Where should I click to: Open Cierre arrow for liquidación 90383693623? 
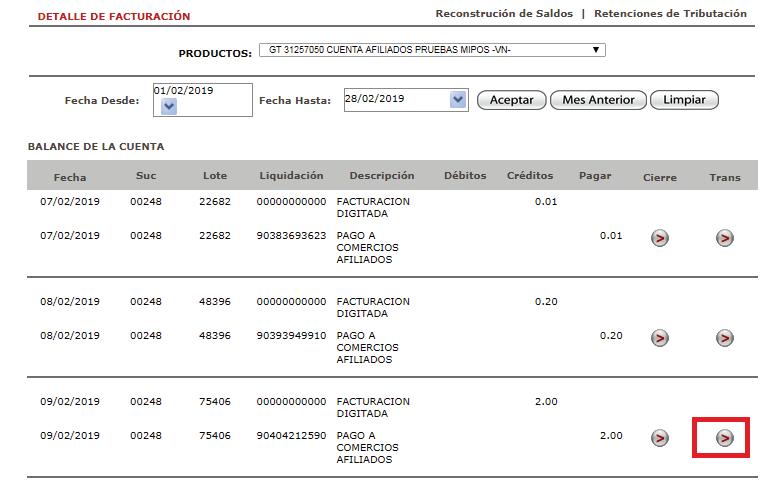(x=659, y=238)
